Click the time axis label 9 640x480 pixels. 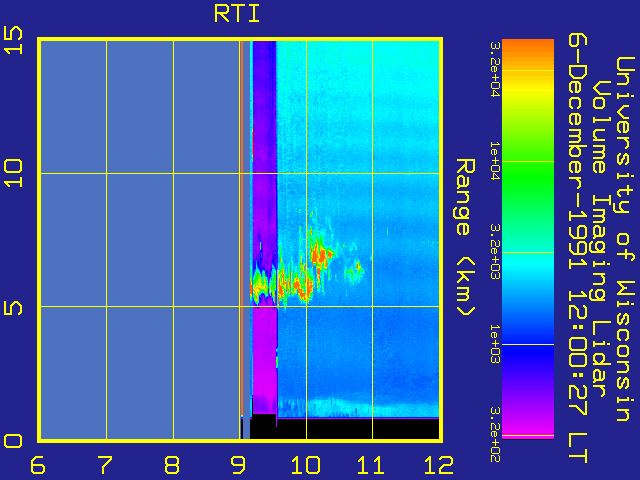click(238, 465)
